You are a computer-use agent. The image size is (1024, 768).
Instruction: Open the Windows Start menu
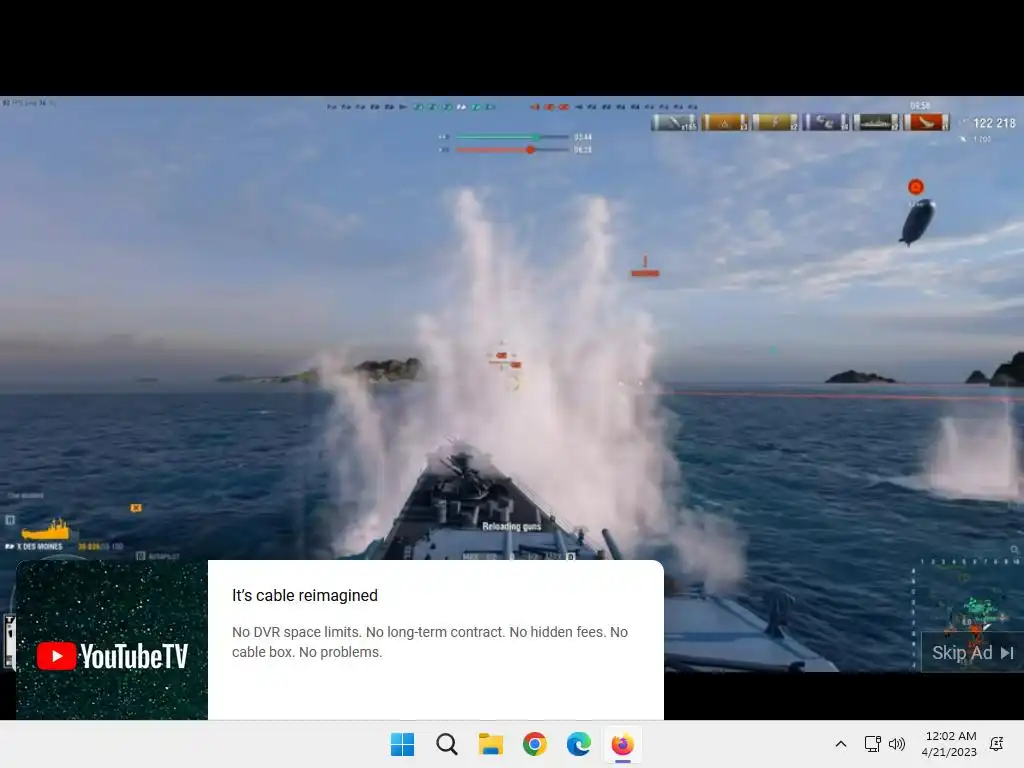click(x=402, y=744)
